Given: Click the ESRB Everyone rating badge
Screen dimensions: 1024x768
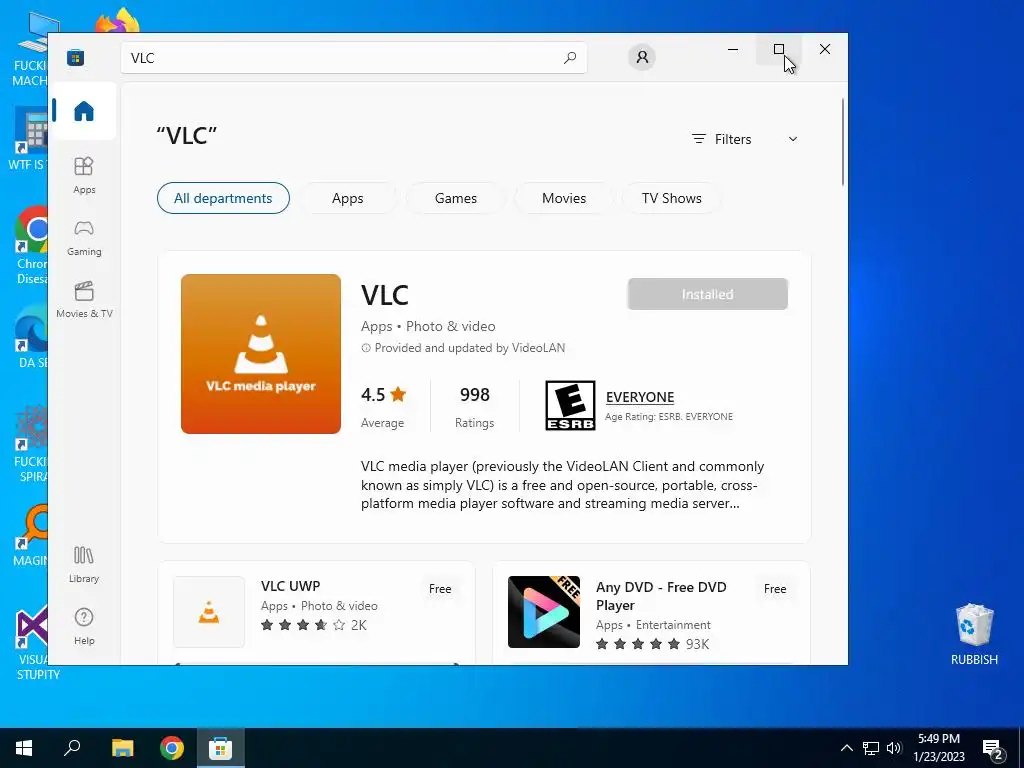Looking at the screenshot, I should pyautogui.click(x=570, y=406).
